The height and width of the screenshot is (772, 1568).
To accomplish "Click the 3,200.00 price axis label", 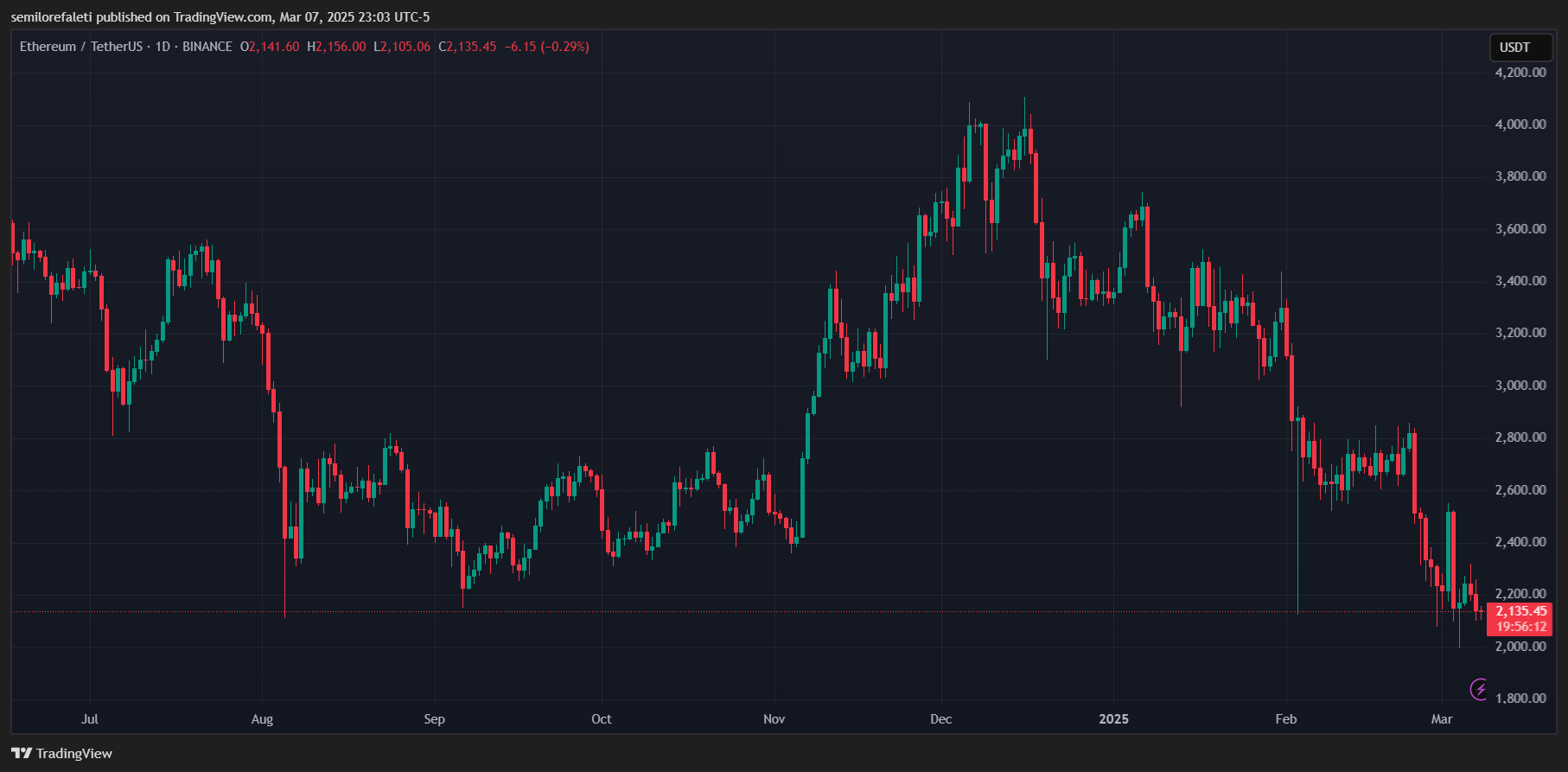I will 1520,333.
